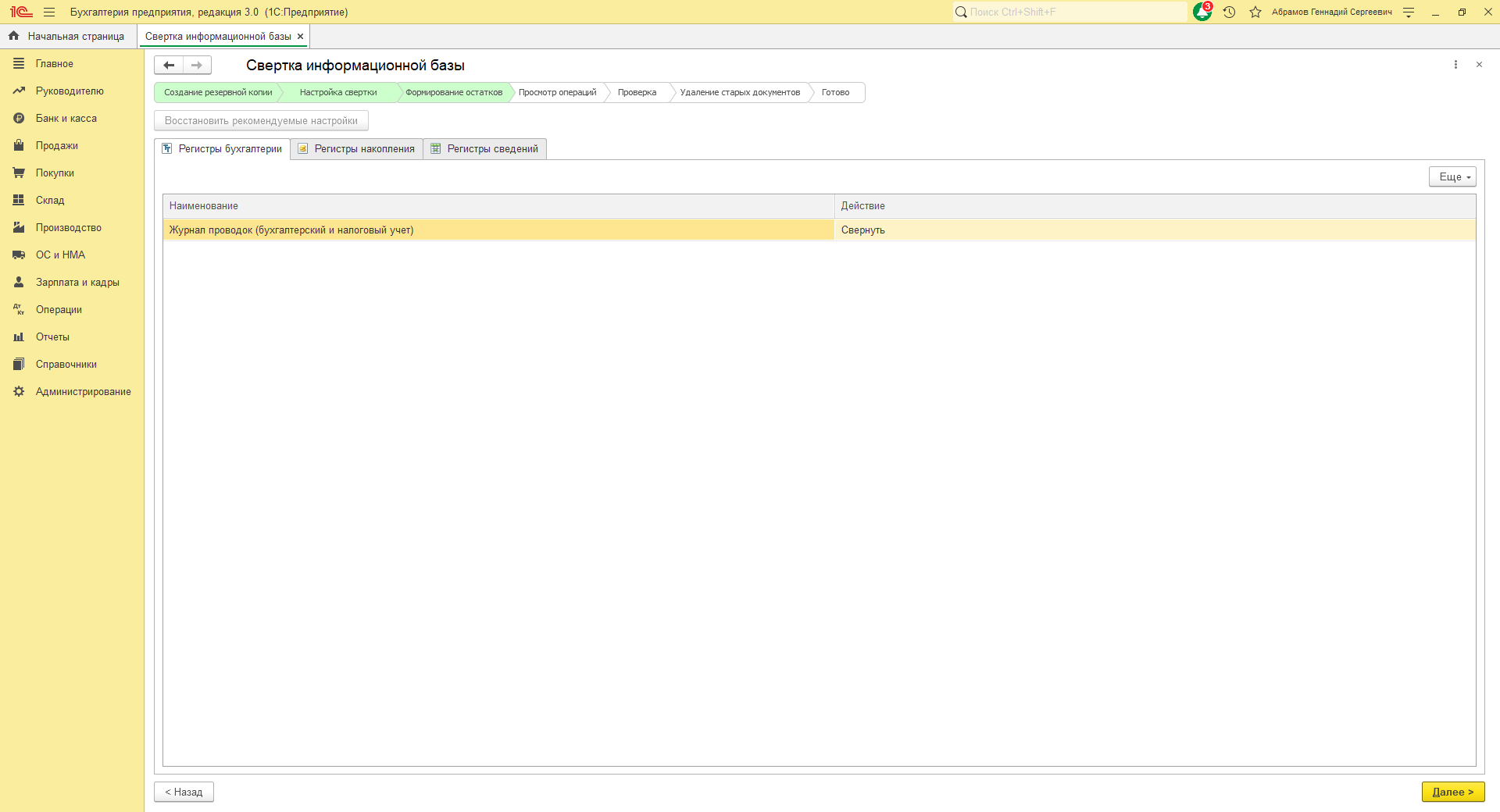The height and width of the screenshot is (812, 1500).
Task: Open the Склад section
Action: point(72,201)
